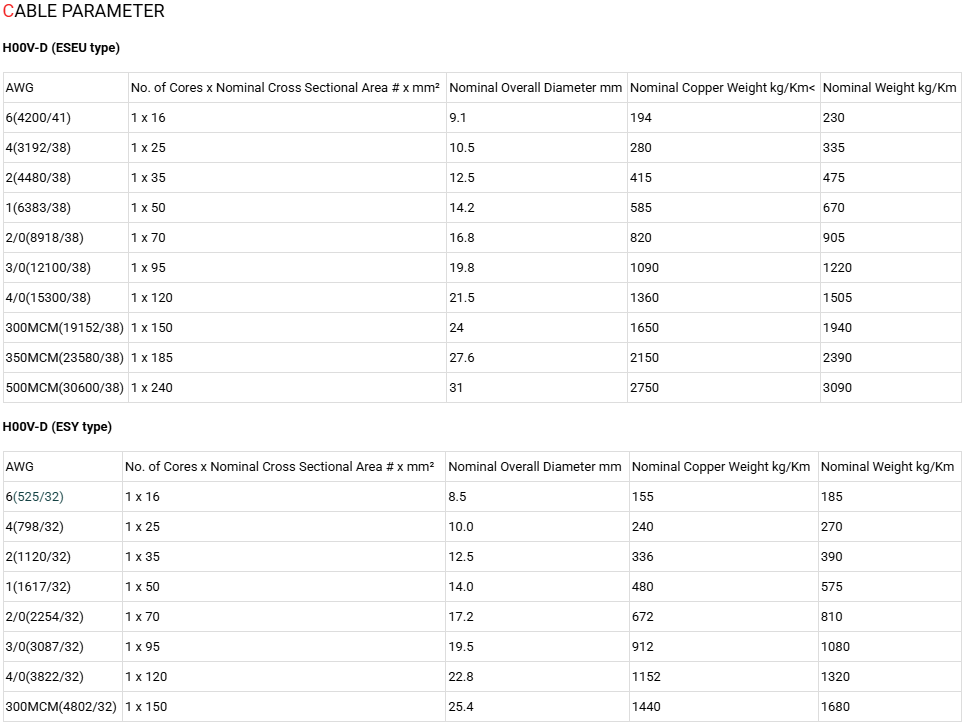
Task: Select the H00V-D (ESY type) title
Action: click(x=57, y=427)
